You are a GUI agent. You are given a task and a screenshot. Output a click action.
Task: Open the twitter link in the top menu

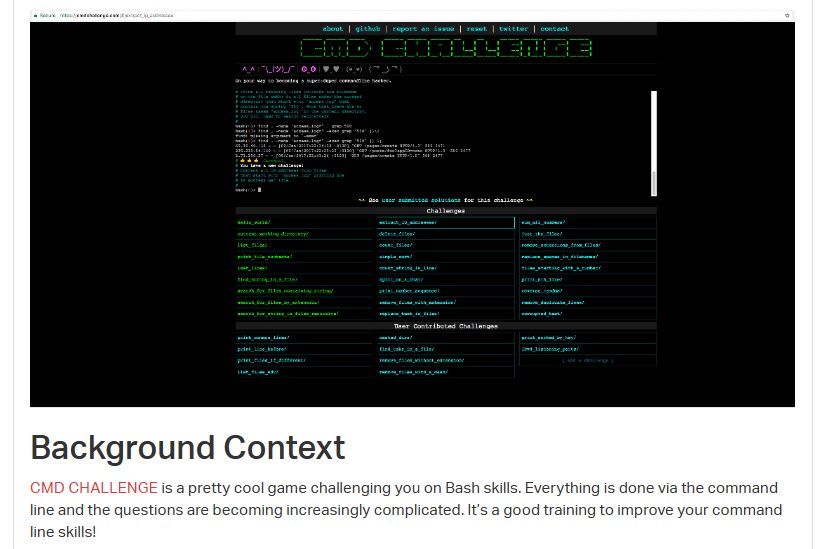point(513,29)
